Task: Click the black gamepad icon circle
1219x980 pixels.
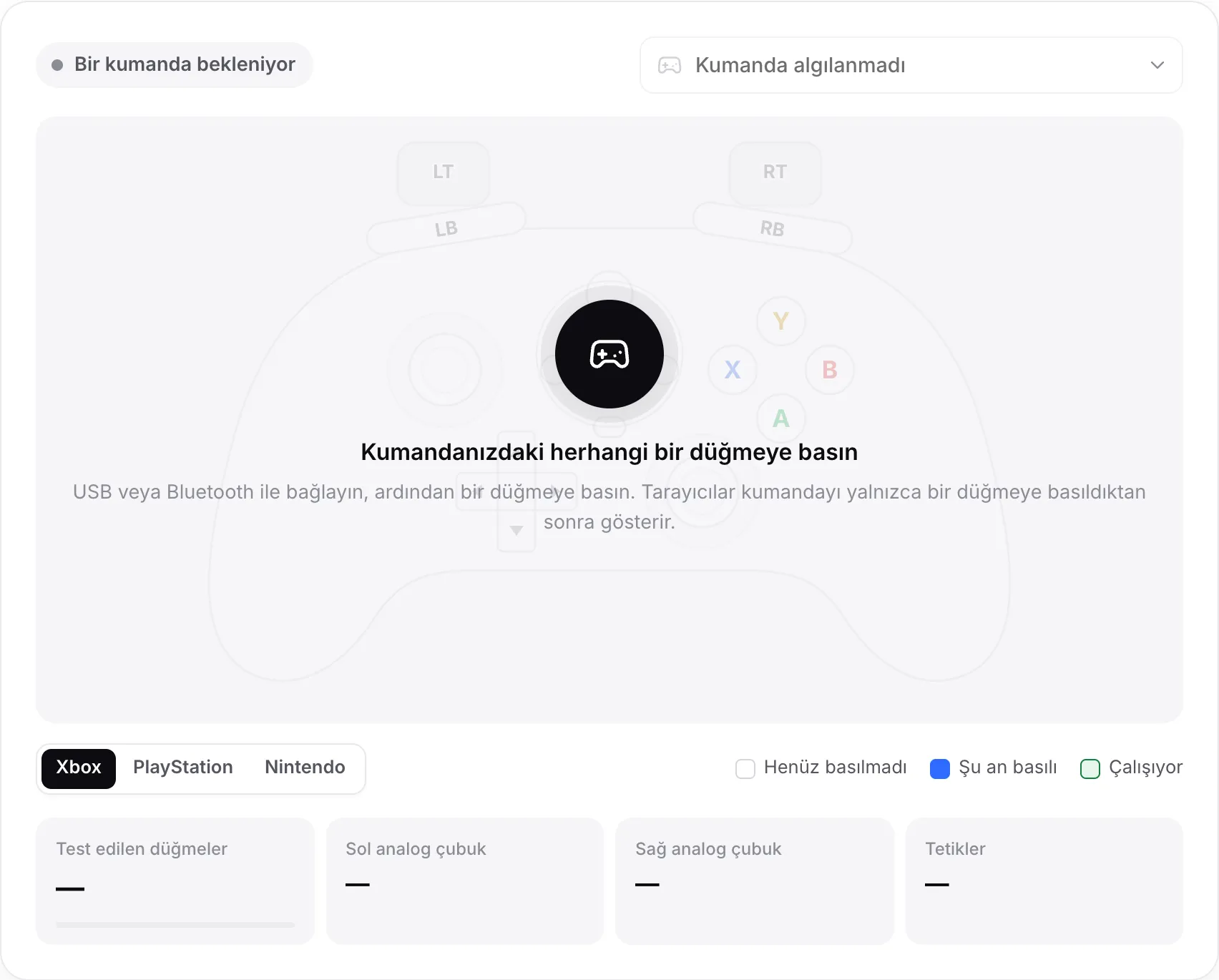Action: [609, 354]
